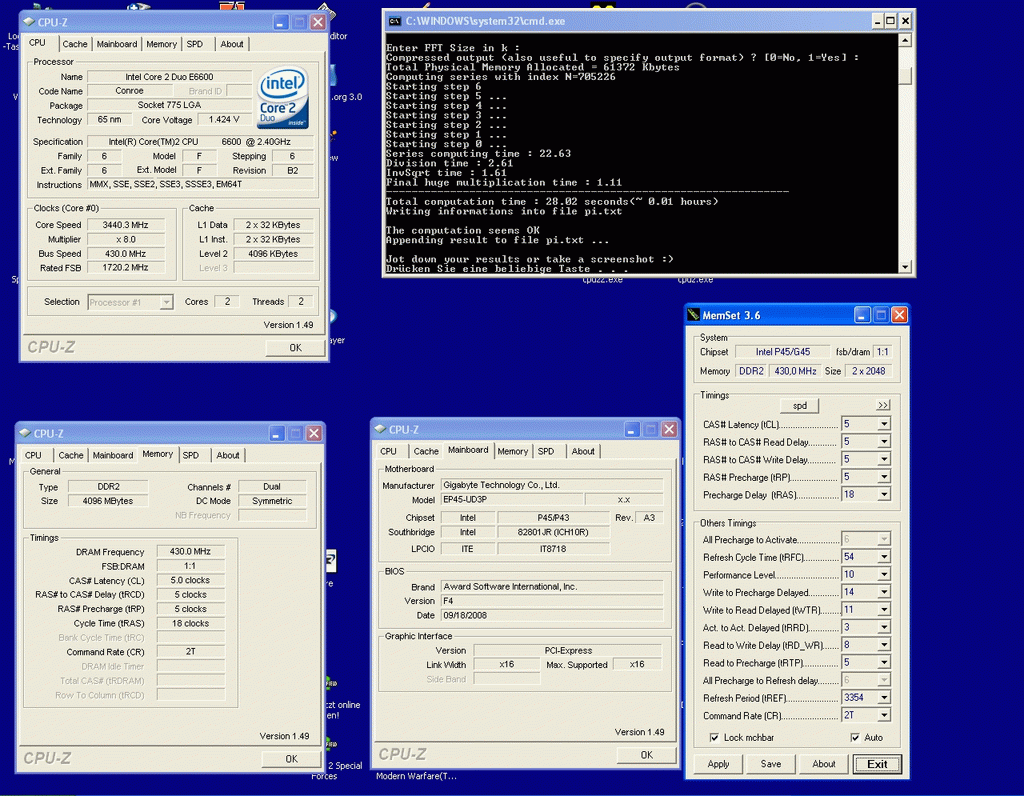Click the DRAM Frequency value in CPU-Z Memory
Image resolution: width=1024 pixels, height=796 pixels.
pyautogui.click(x=190, y=552)
